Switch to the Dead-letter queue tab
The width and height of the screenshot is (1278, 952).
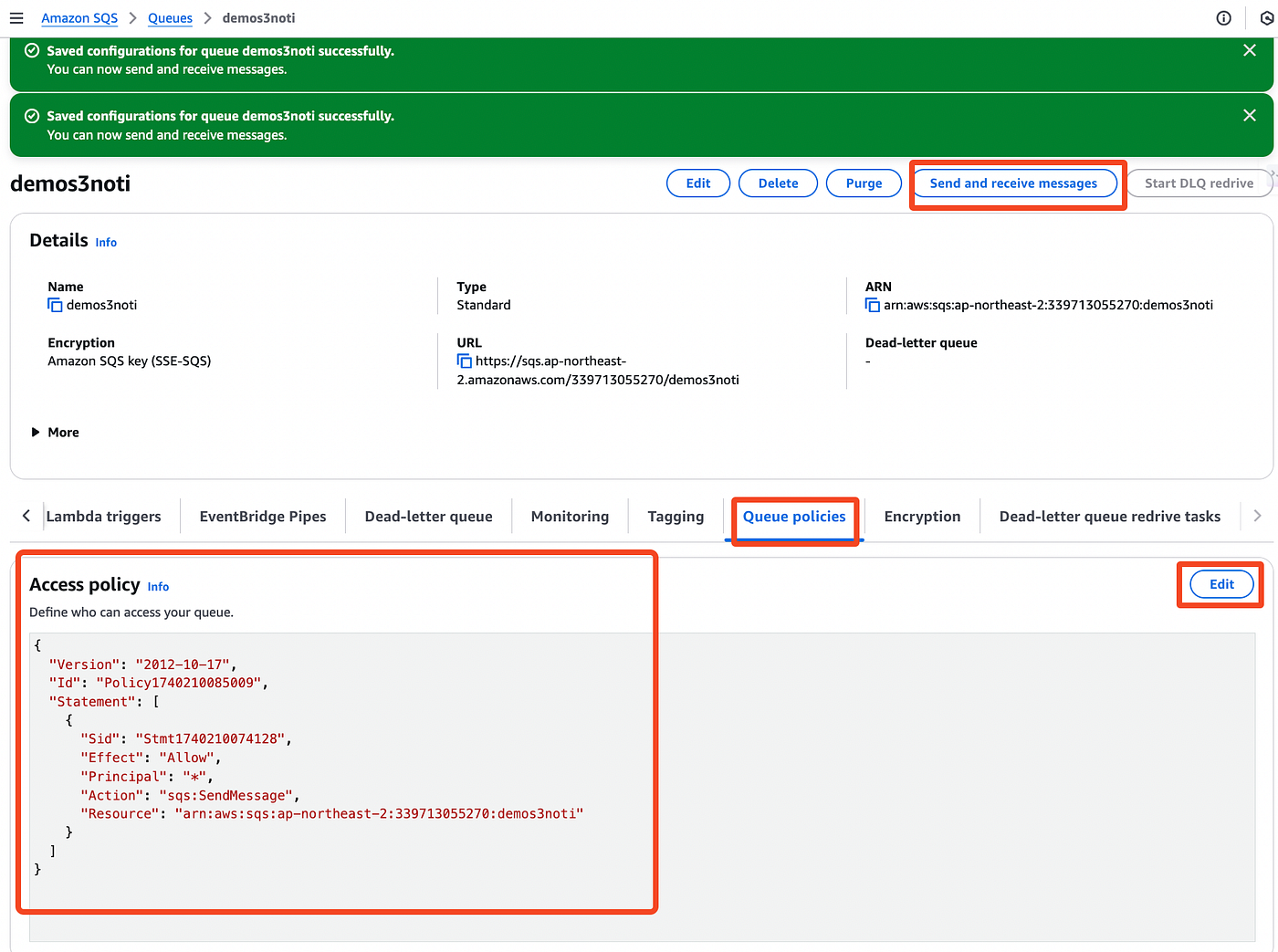coord(429,517)
